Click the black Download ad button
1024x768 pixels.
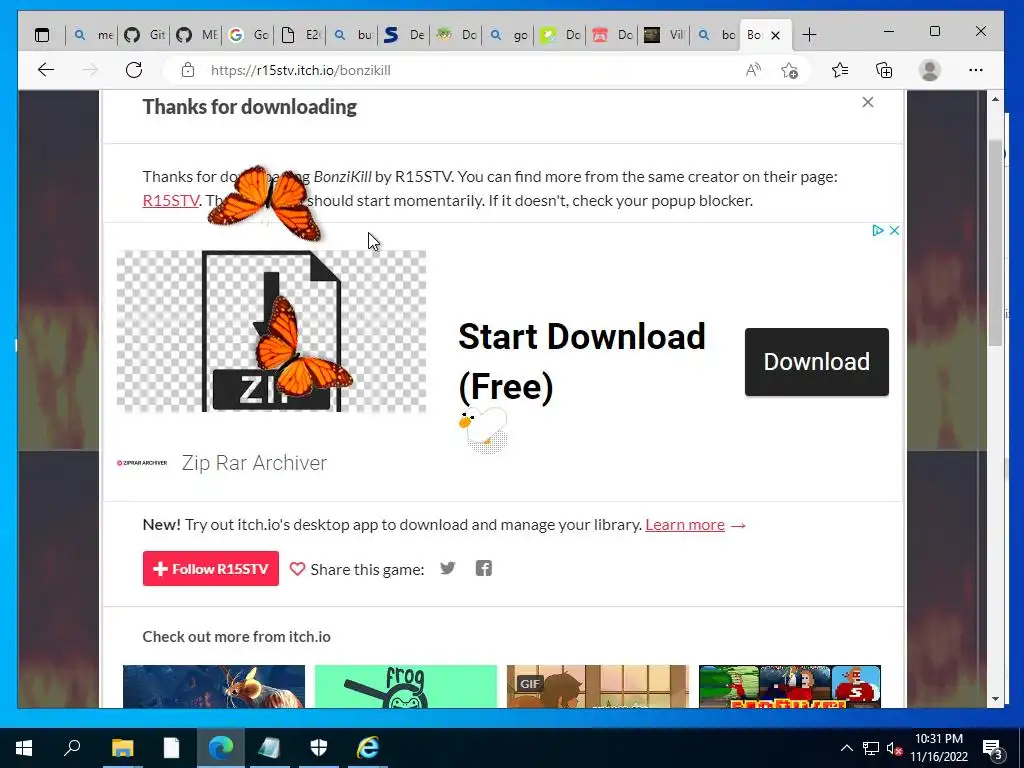[x=816, y=362]
